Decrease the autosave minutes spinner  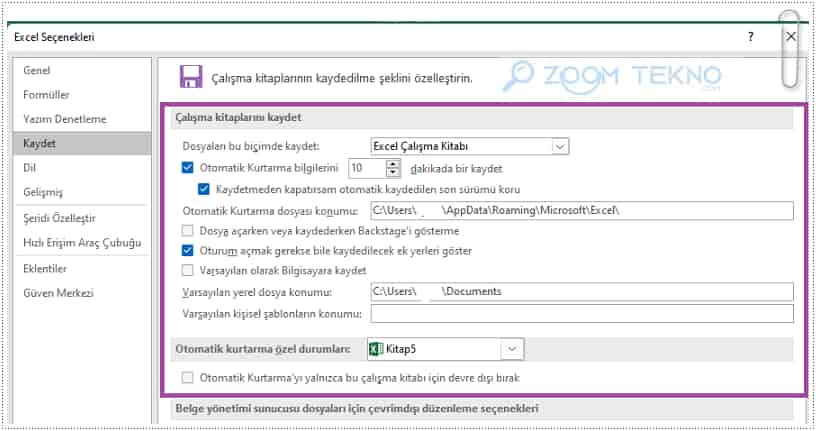(x=393, y=172)
